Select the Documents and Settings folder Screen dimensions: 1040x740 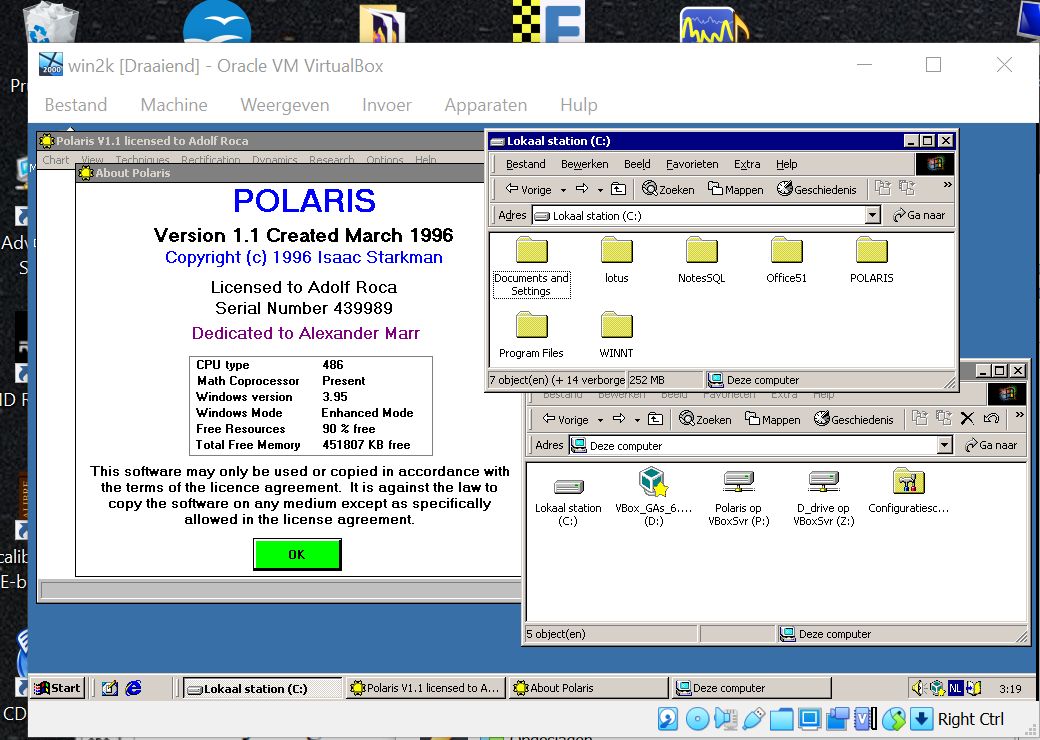click(531, 267)
